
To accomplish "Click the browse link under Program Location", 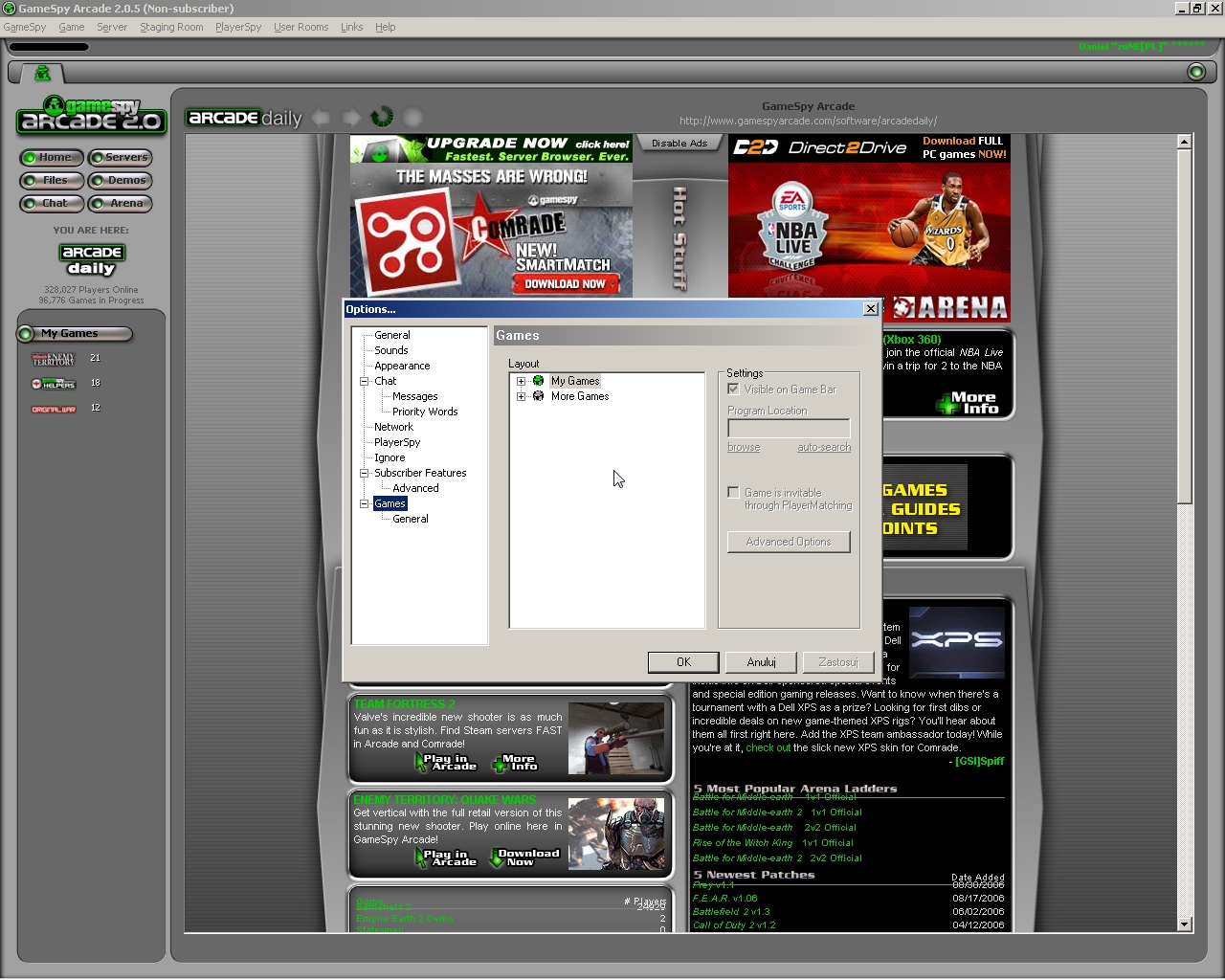I will 744,448.
